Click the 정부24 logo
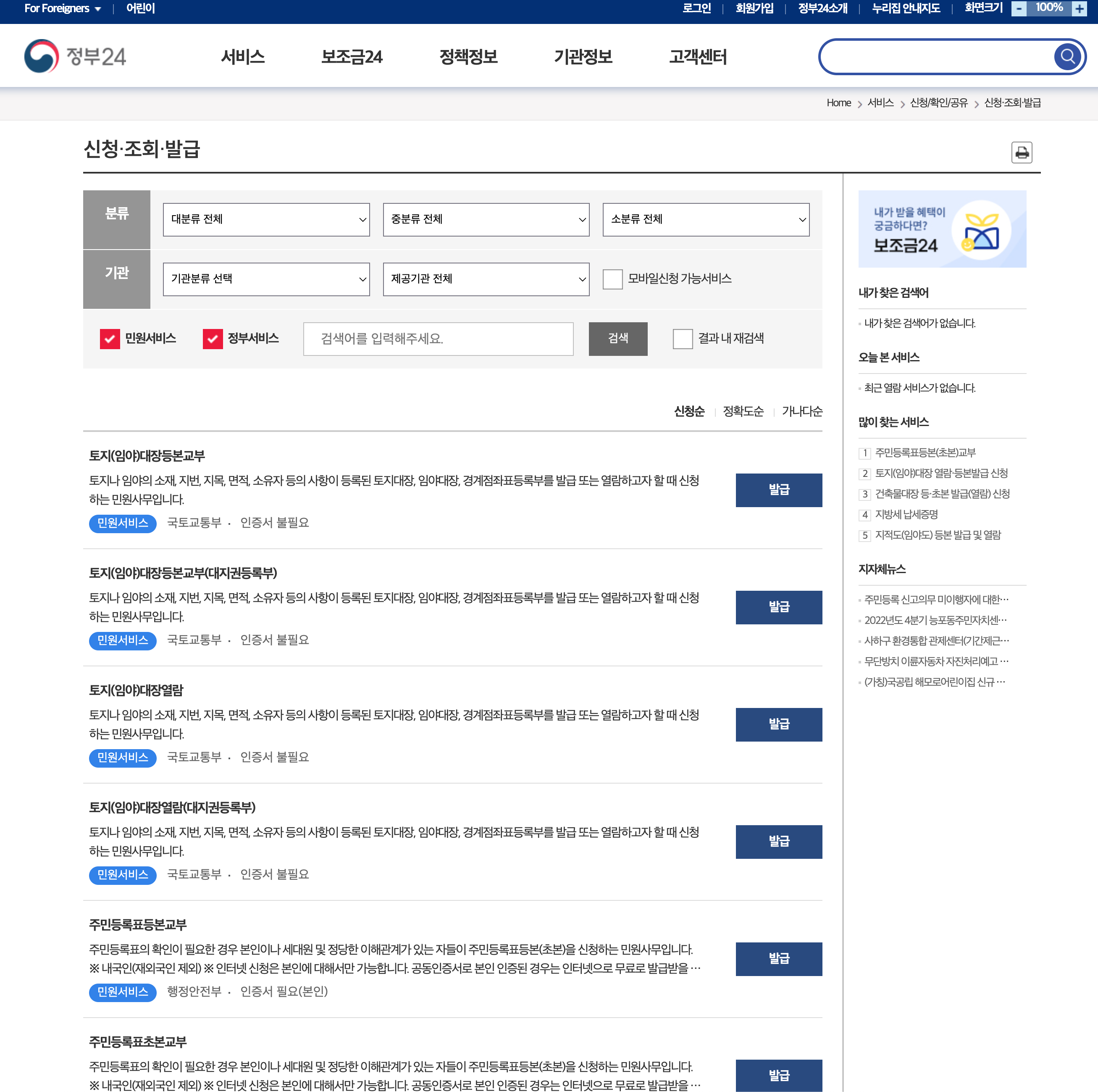The width and height of the screenshot is (1098, 1092). point(75,56)
